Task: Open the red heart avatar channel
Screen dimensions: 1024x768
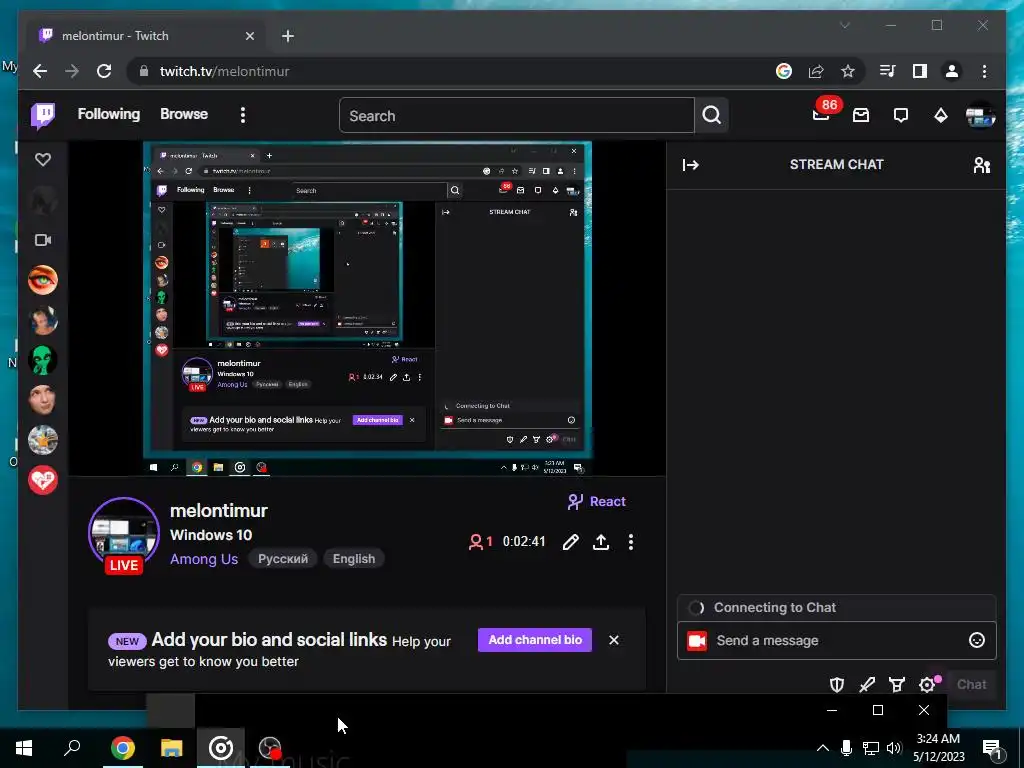Action: tap(43, 480)
